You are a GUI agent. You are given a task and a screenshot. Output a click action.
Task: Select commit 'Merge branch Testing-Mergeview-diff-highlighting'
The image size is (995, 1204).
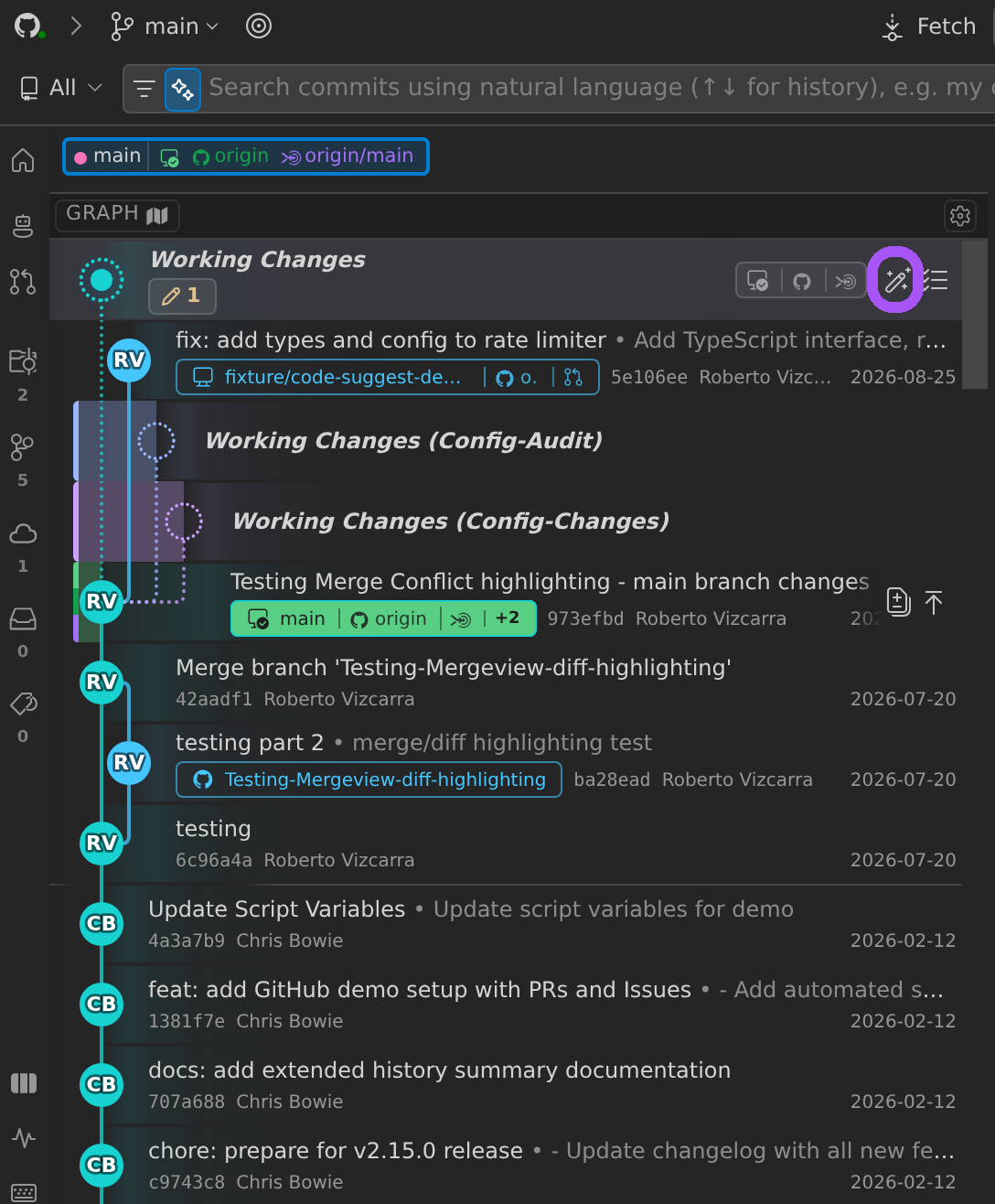506,683
